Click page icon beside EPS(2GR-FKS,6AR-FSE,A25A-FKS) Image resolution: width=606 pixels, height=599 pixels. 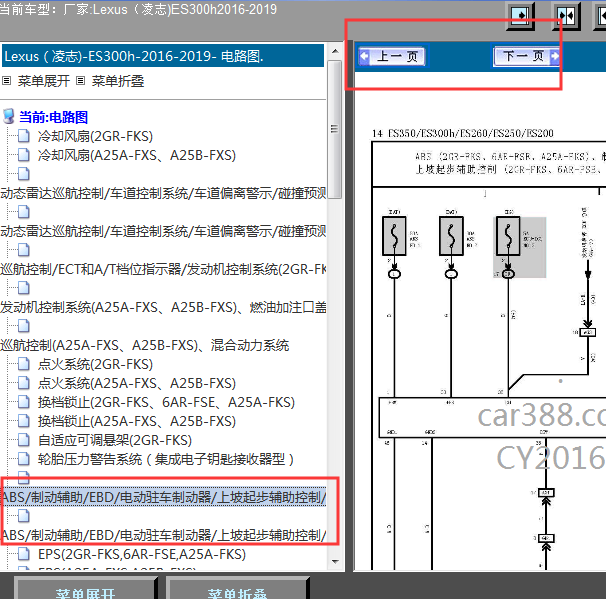(x=24, y=554)
